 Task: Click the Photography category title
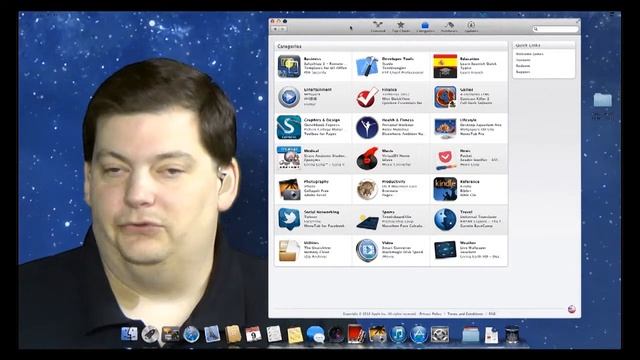316,182
